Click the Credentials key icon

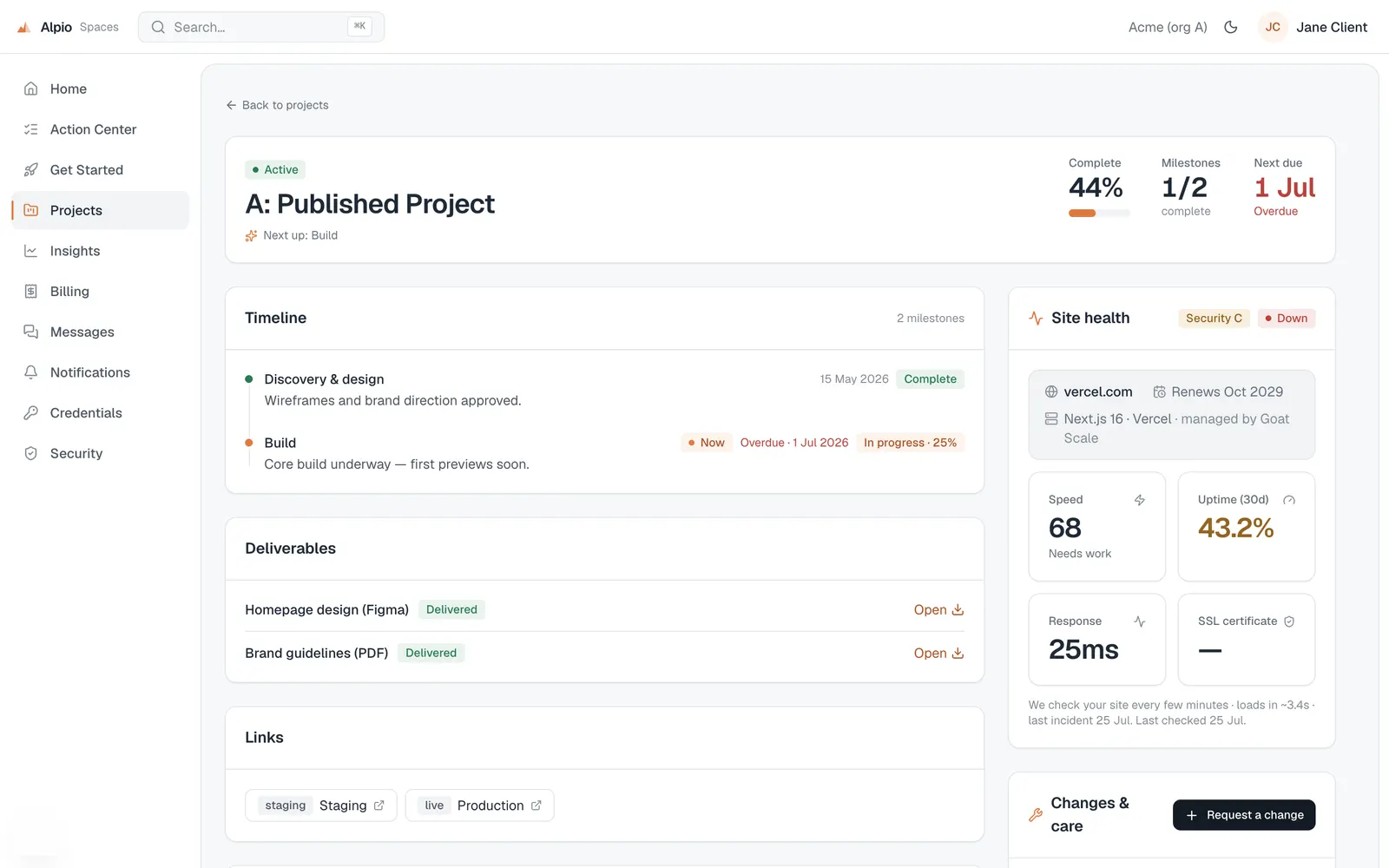click(x=31, y=412)
